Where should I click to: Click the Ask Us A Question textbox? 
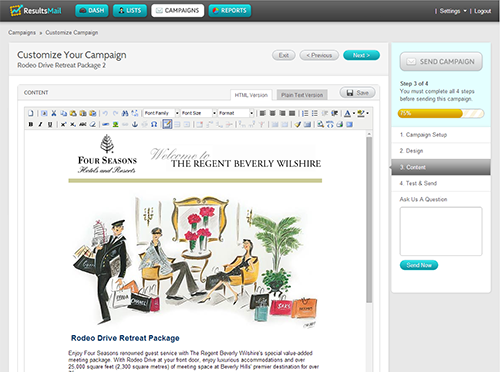pyautogui.click(x=441, y=231)
